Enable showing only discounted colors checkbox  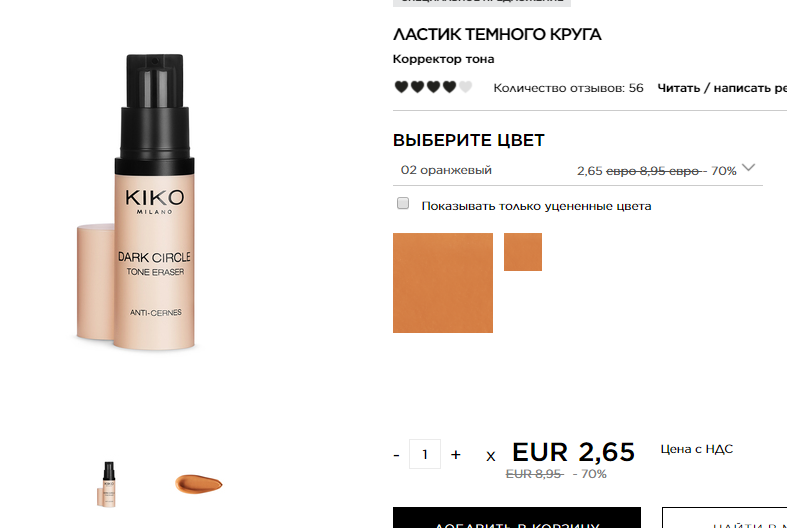[x=403, y=203]
